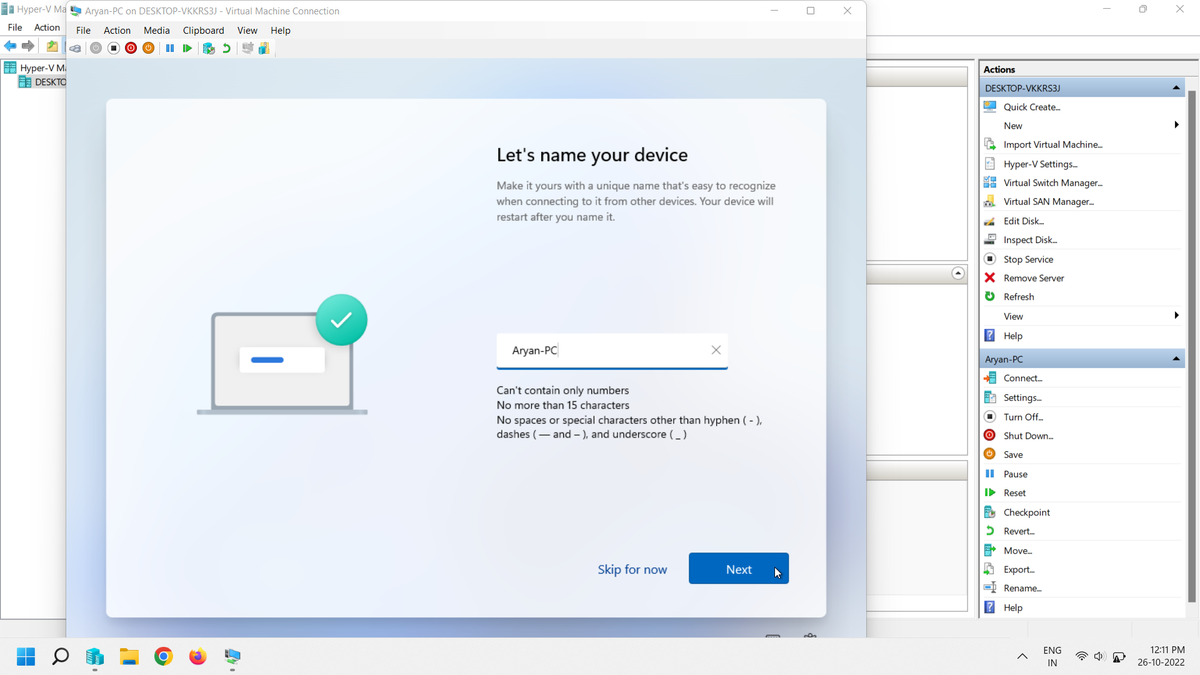Click the green Reset toolbar icon

click(187, 48)
